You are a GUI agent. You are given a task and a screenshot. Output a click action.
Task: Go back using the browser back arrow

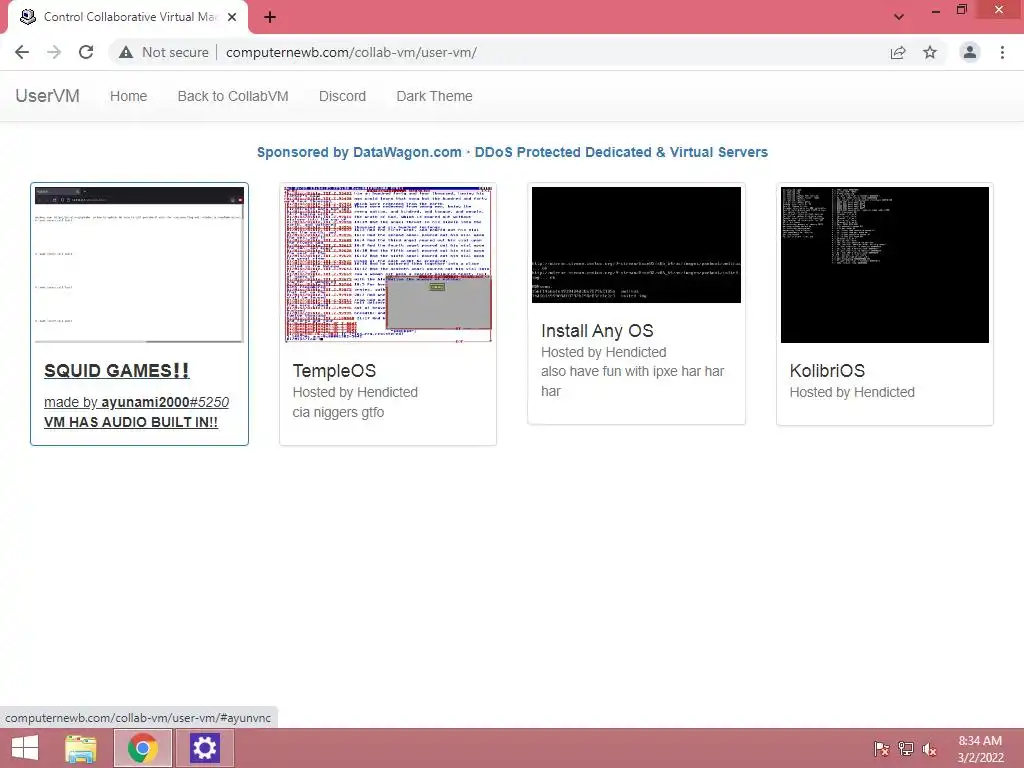tap(22, 52)
